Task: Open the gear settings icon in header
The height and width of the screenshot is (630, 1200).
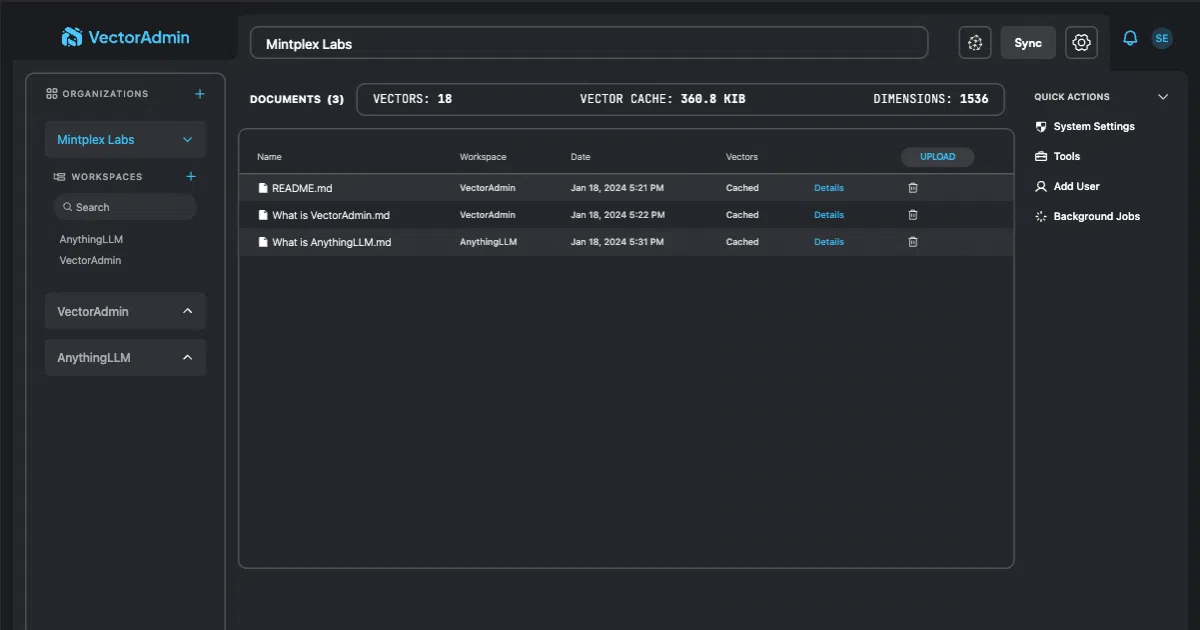Action: tap(1081, 43)
